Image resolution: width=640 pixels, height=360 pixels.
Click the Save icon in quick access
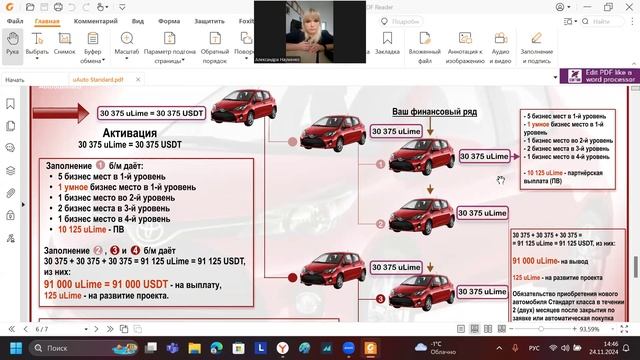pyautogui.click(x=44, y=7)
